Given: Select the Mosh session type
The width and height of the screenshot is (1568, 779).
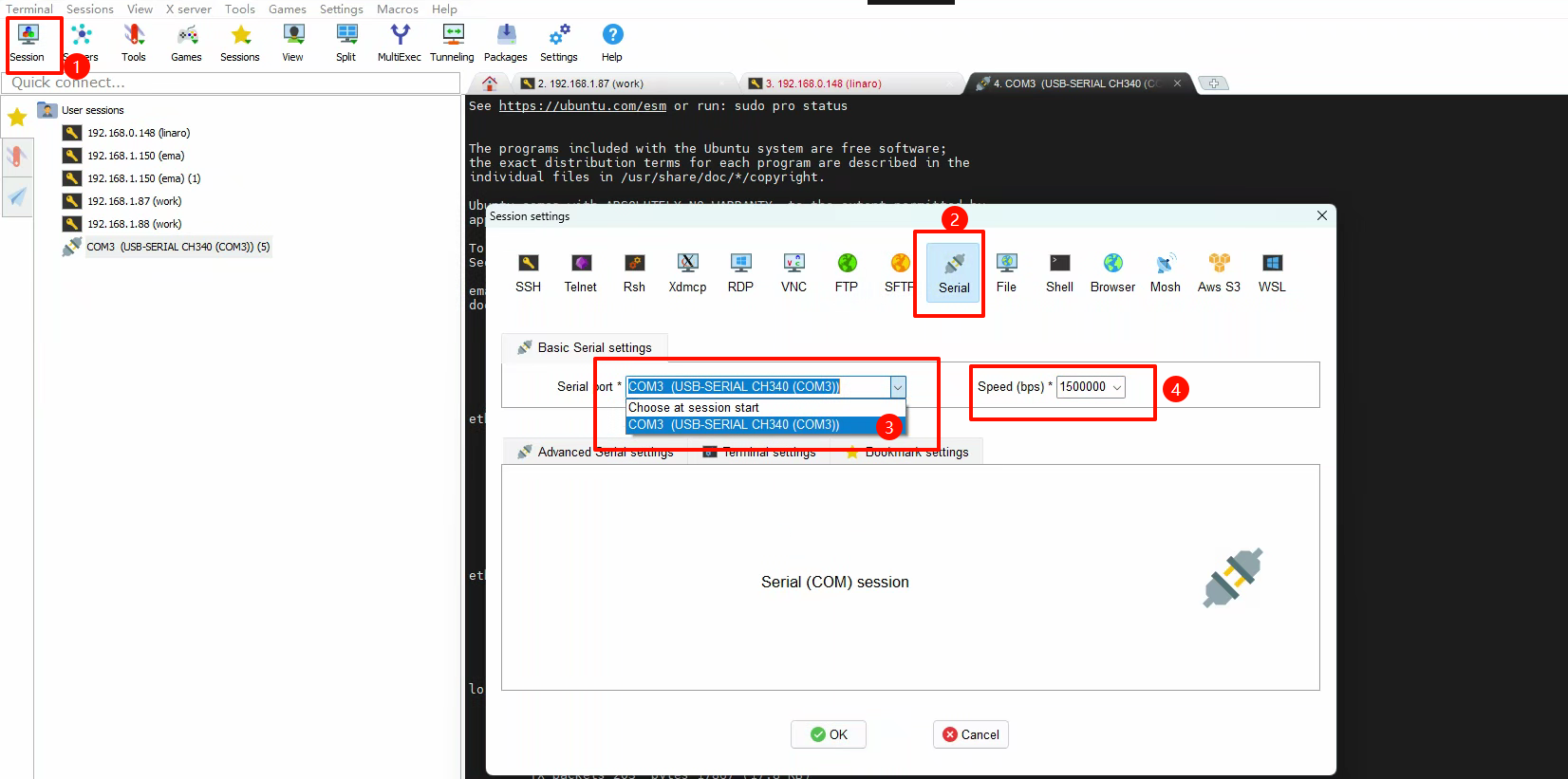Looking at the screenshot, I should point(1166,273).
